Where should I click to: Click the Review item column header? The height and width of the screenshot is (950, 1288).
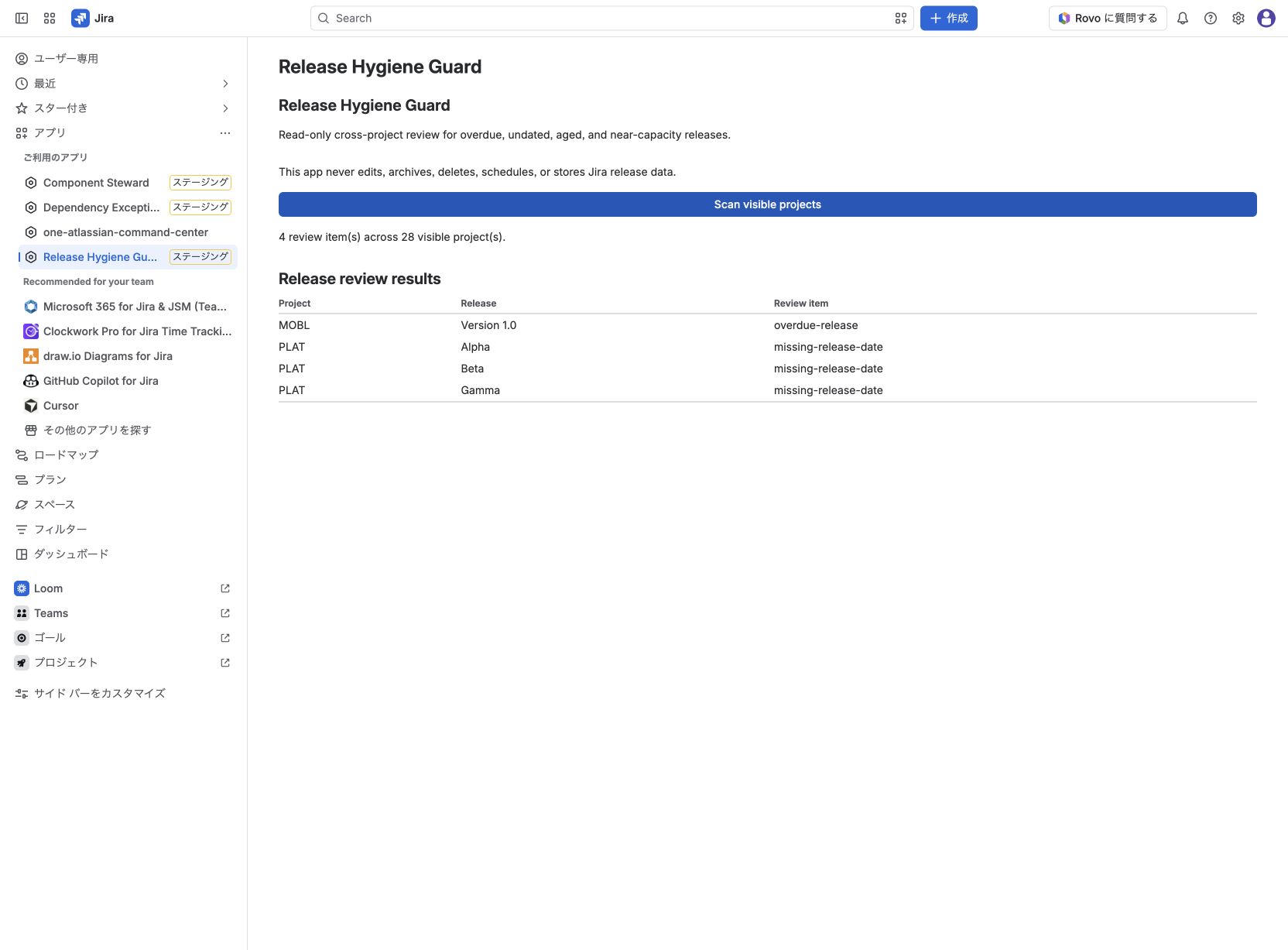click(x=801, y=304)
